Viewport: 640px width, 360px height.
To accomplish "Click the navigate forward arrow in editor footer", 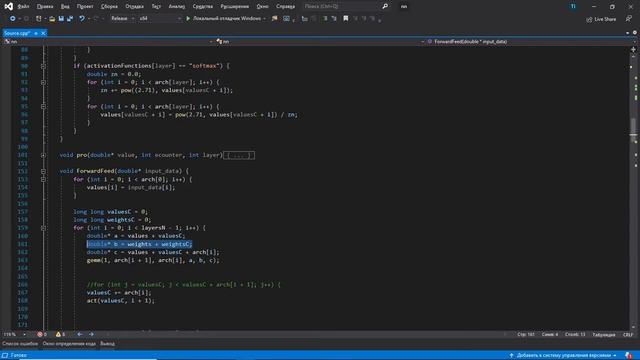I will (91, 334).
